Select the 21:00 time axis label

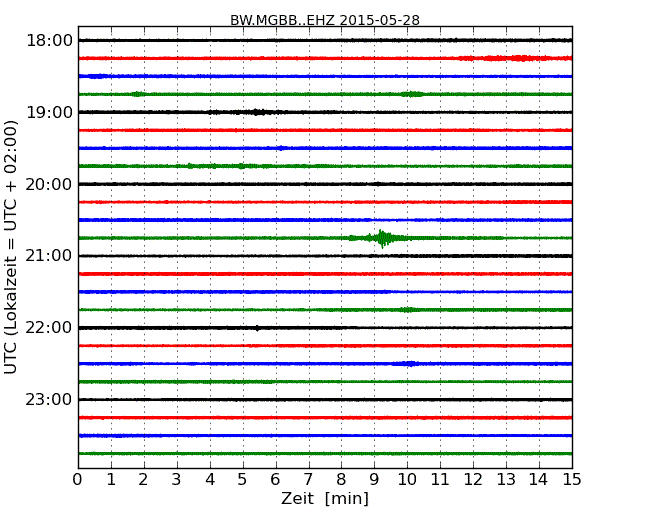[x=49, y=256]
